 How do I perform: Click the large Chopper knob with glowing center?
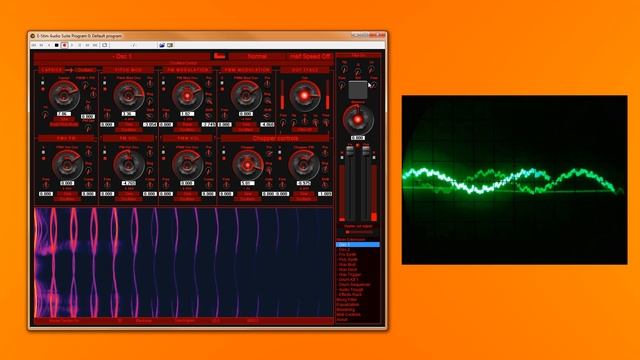[x=247, y=165]
